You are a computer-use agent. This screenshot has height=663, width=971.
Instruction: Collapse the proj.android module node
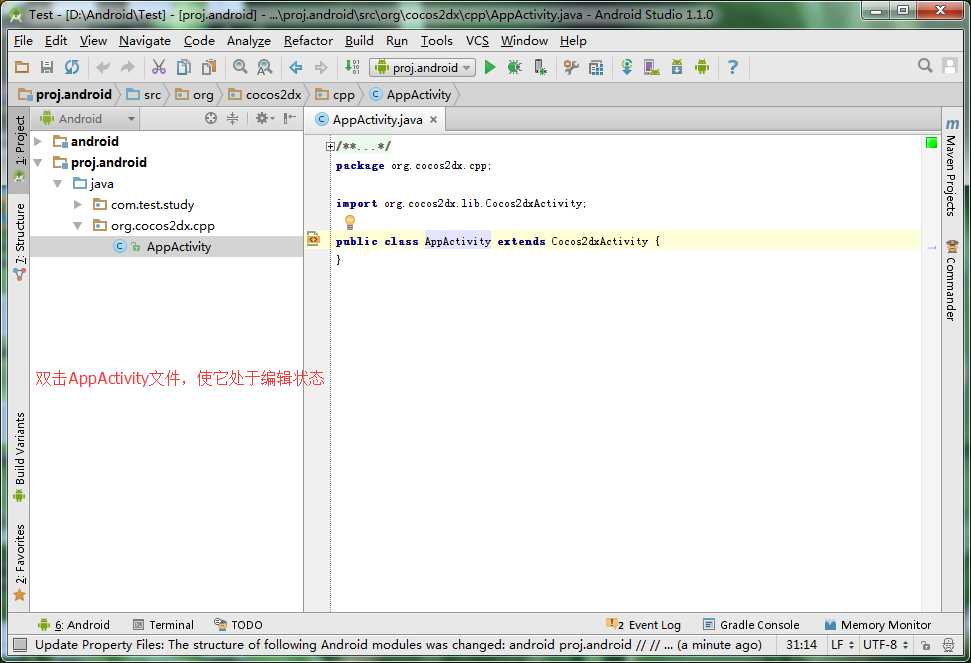[x=38, y=162]
